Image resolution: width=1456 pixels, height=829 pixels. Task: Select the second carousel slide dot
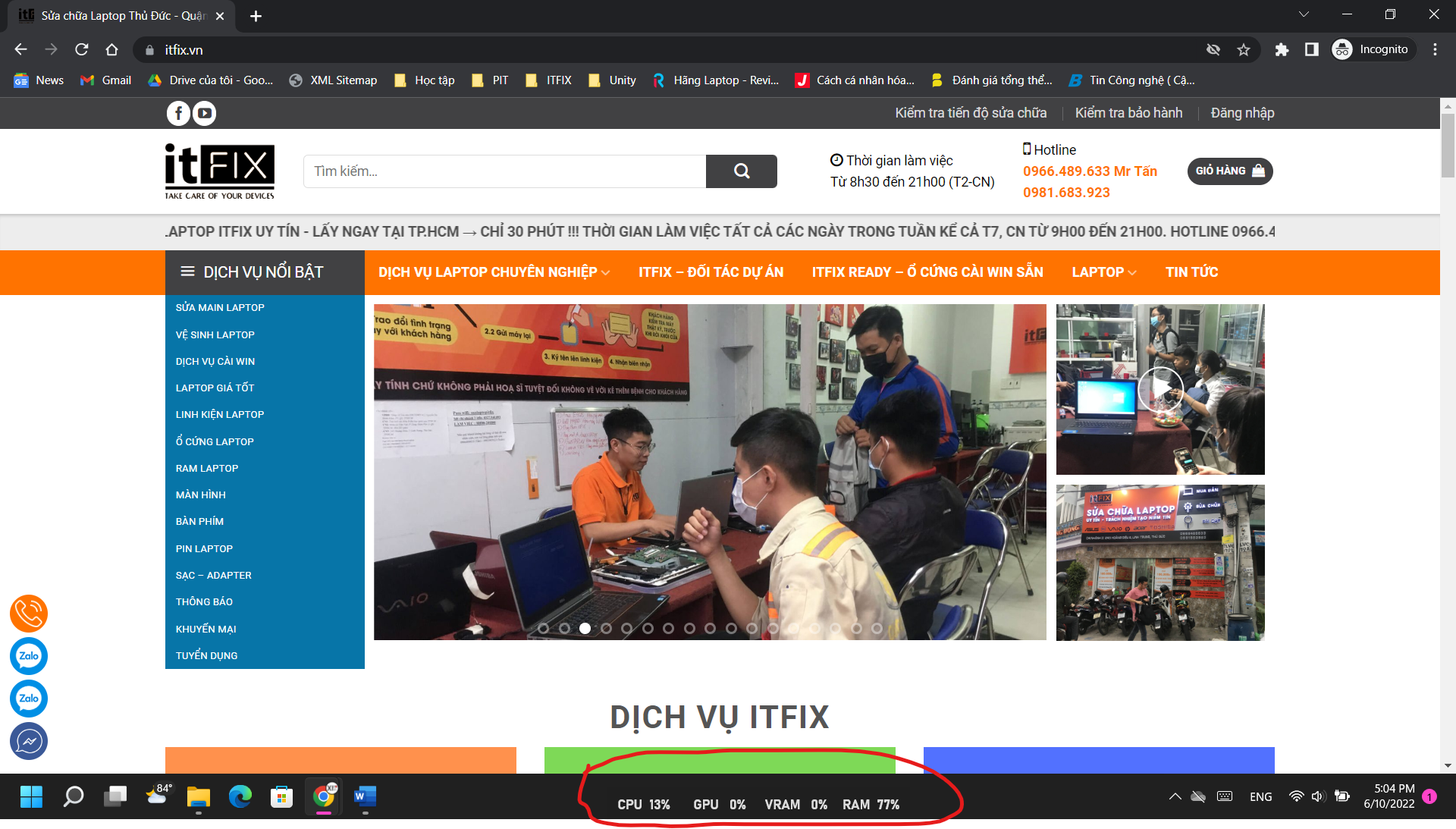point(564,628)
